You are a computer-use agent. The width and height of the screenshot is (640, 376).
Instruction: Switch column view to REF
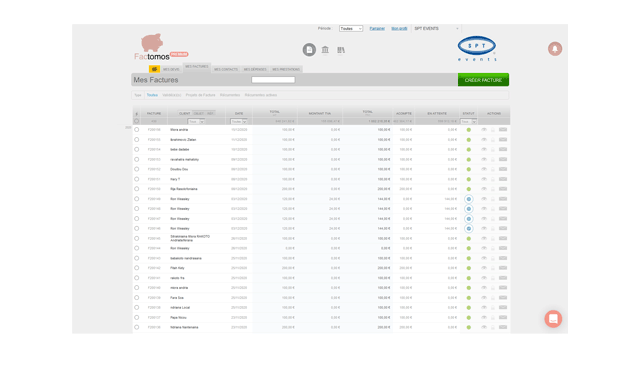coord(210,113)
